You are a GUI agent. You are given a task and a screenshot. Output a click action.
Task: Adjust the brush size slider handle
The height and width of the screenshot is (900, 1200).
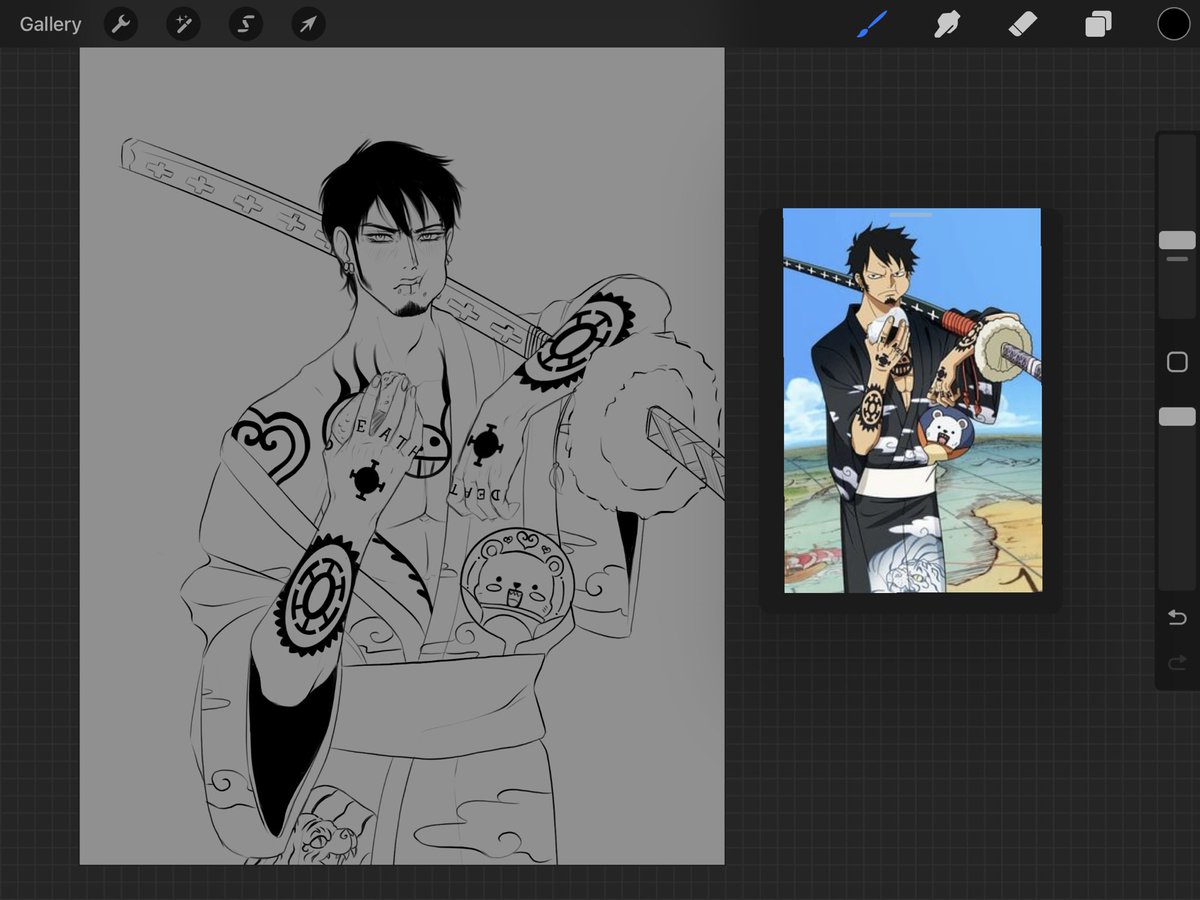click(x=1177, y=240)
